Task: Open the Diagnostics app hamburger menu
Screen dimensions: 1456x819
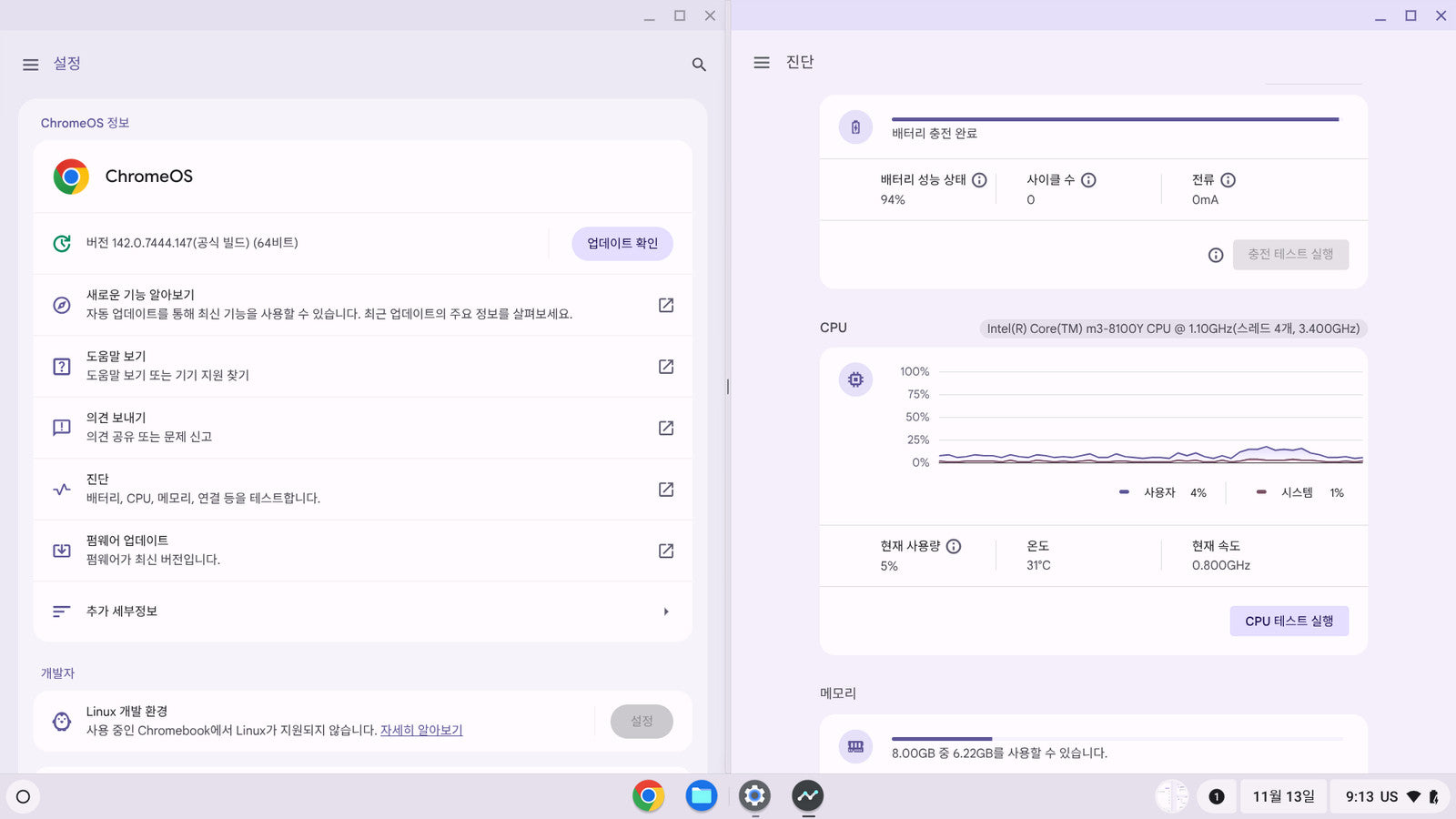Action: coord(762,63)
